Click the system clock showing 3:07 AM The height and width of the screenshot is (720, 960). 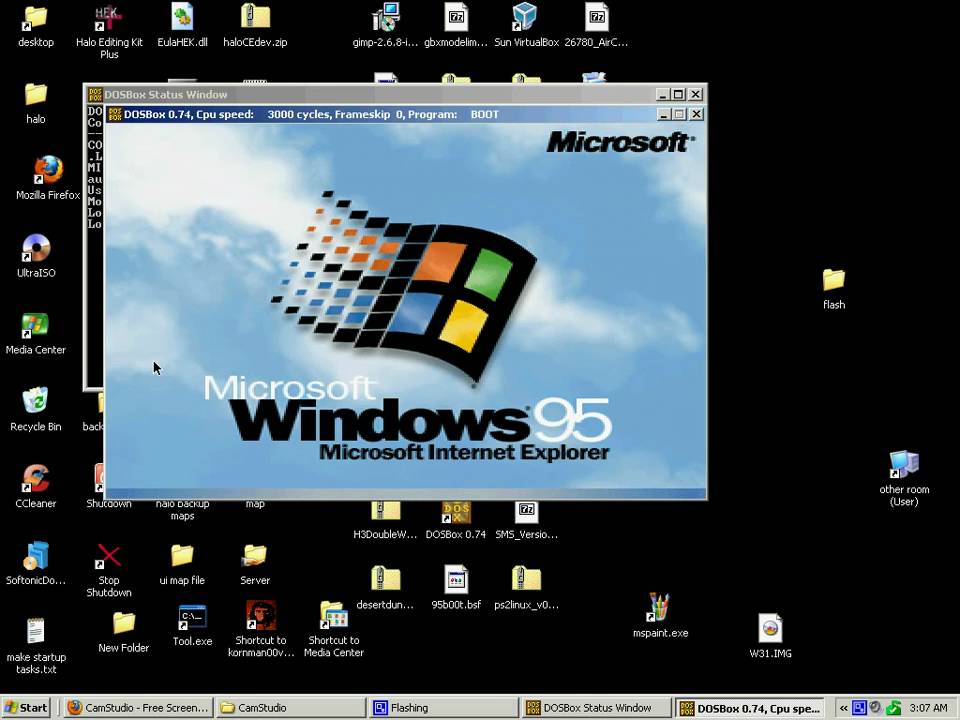tap(927, 708)
